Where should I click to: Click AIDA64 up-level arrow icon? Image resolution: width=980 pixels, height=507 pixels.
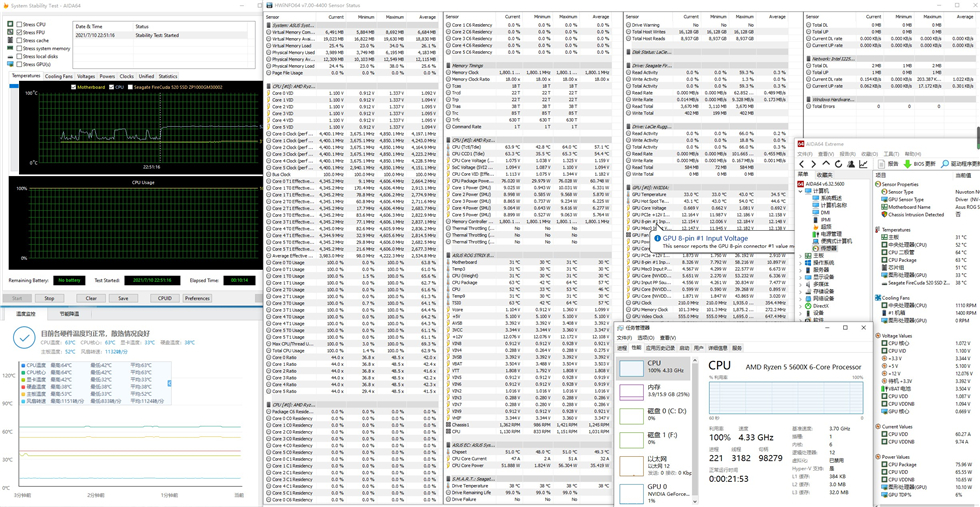pos(826,164)
